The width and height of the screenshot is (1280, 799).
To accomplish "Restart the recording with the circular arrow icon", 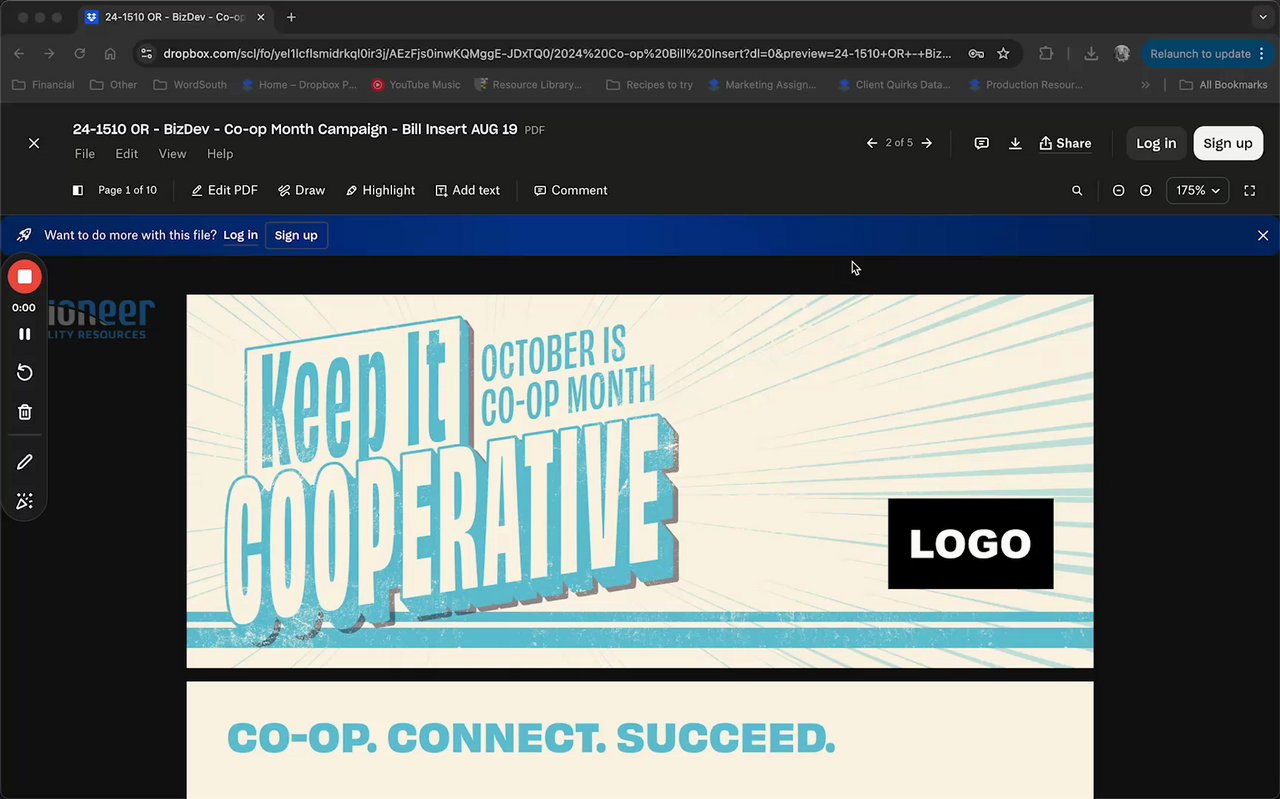I will click(x=25, y=373).
